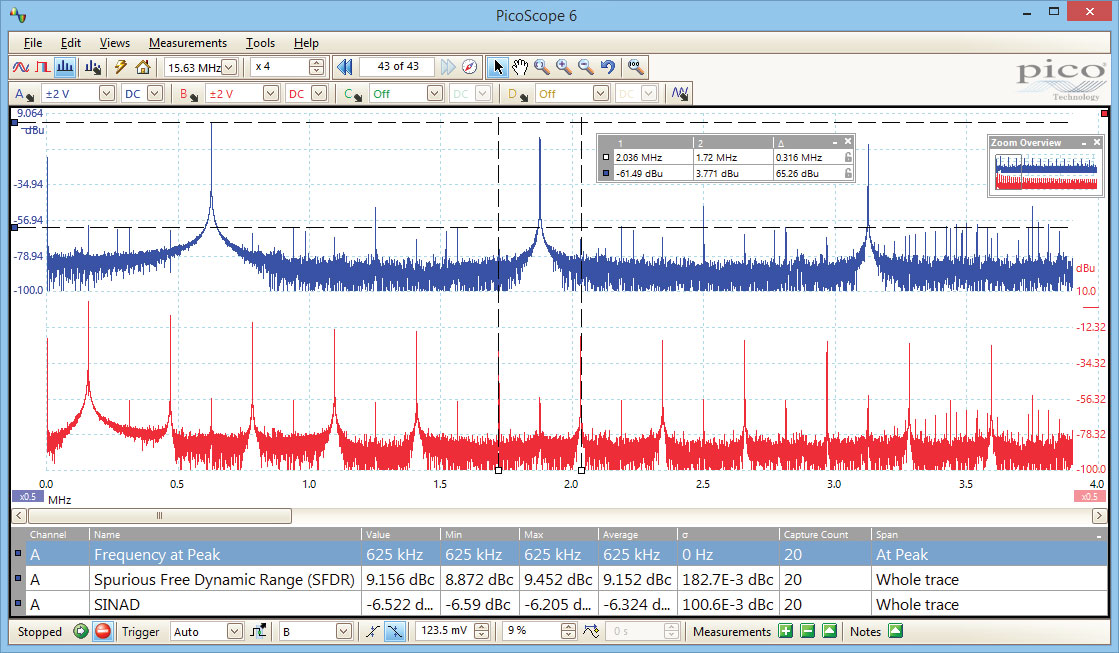
Task: Open the Tools menu
Action: click(260, 43)
